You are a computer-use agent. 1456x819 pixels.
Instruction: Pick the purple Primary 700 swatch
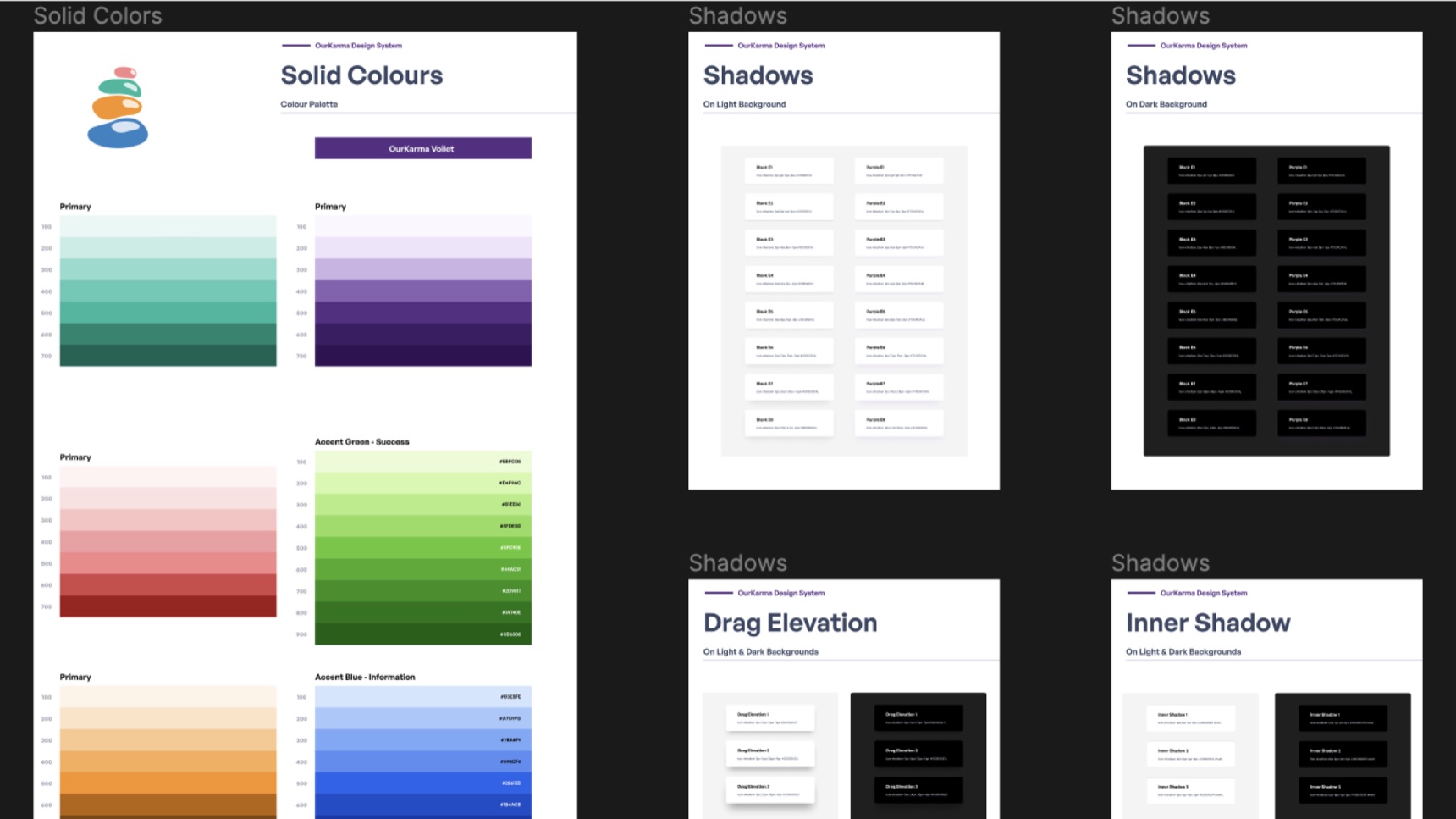(x=423, y=356)
